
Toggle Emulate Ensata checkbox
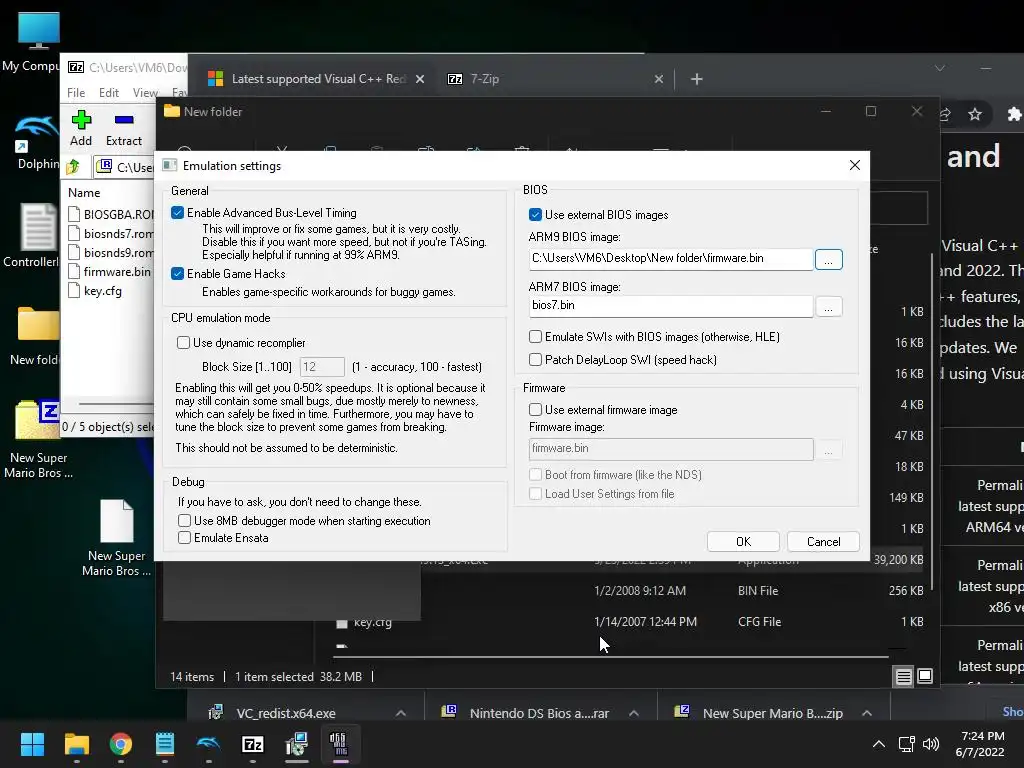click(x=185, y=538)
